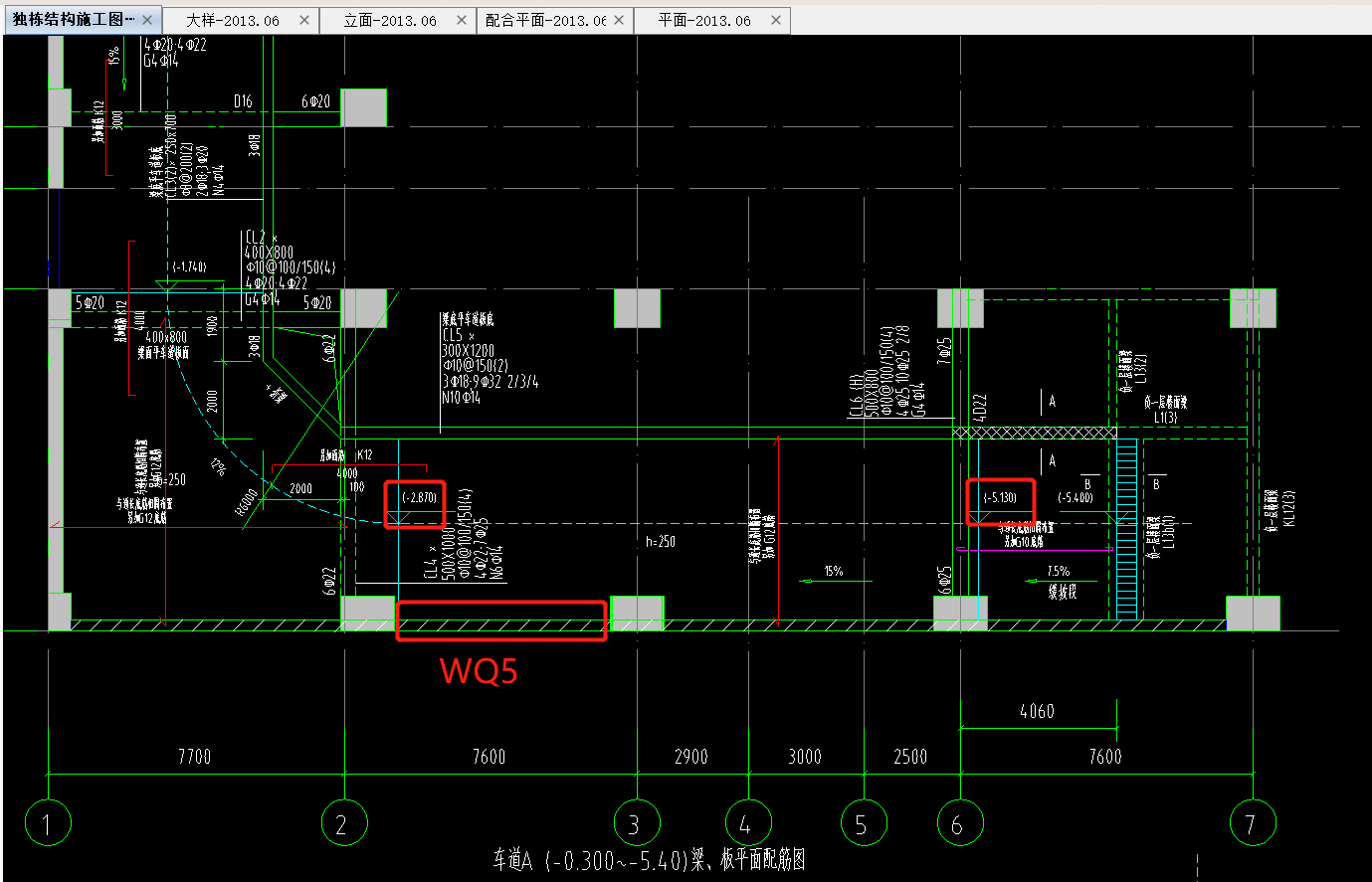Click the 6Φ25 rebar label at axis 6

(x=945, y=580)
